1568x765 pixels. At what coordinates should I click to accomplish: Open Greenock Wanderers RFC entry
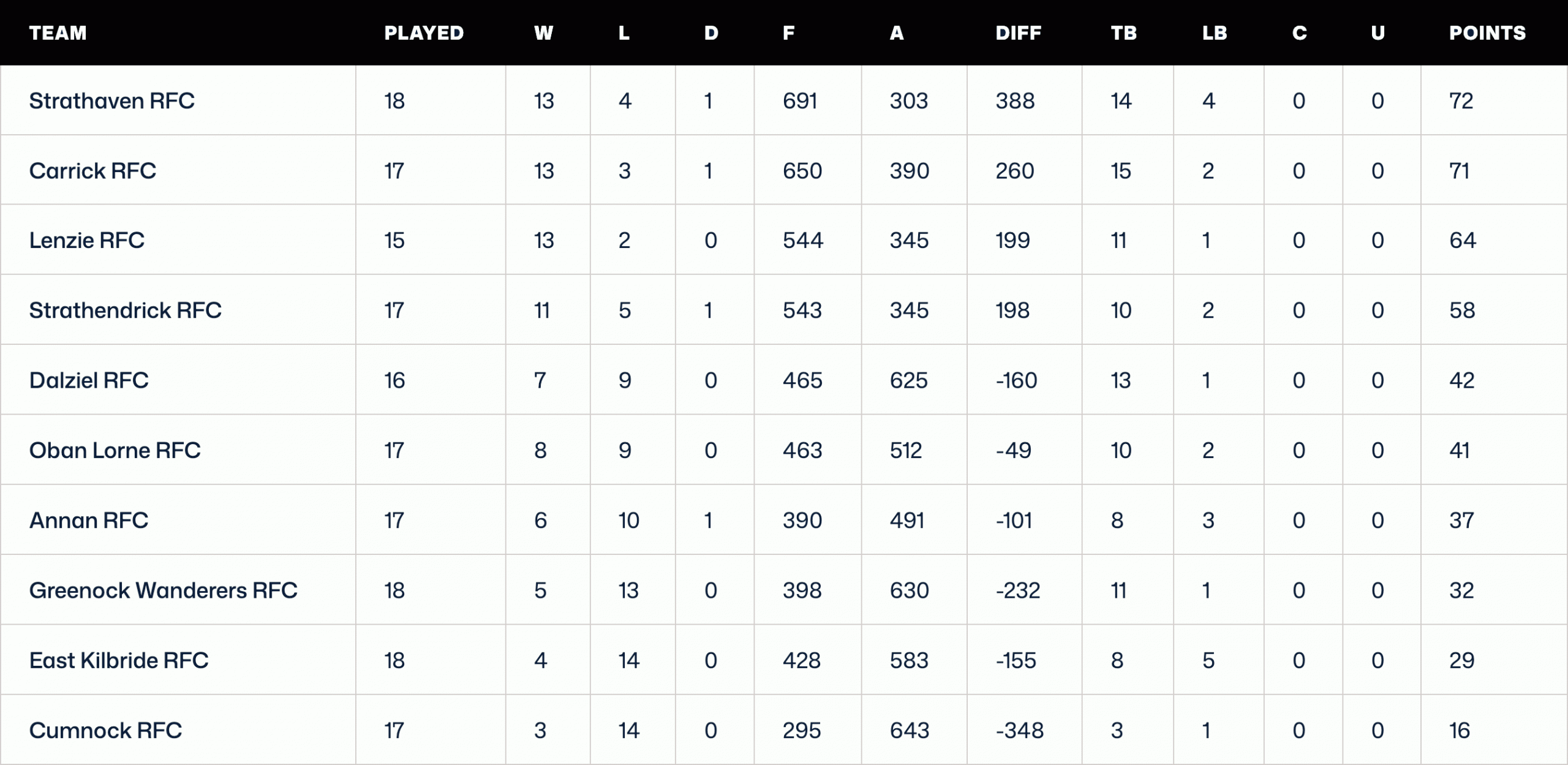(163, 590)
